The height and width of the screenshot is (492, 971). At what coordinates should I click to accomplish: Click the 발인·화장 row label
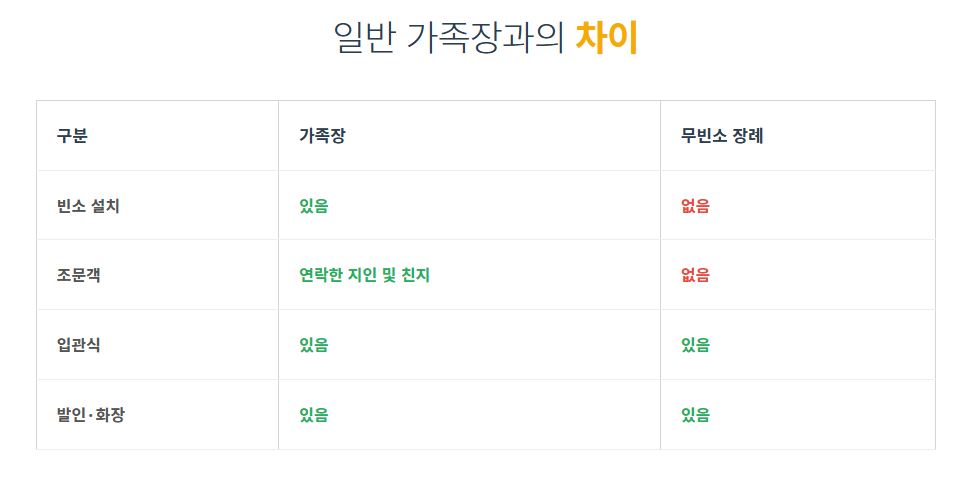tap(91, 415)
